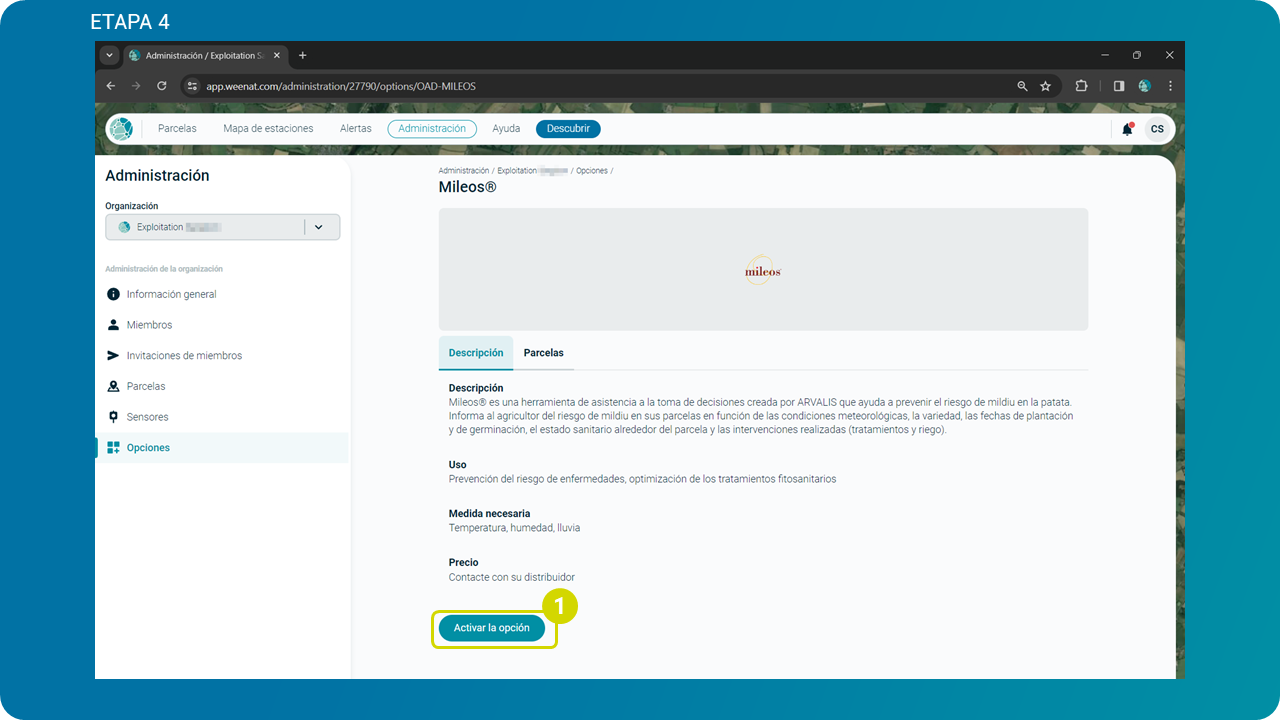The image size is (1280, 720).
Task: Click the mileos logo banner
Action: (763, 269)
